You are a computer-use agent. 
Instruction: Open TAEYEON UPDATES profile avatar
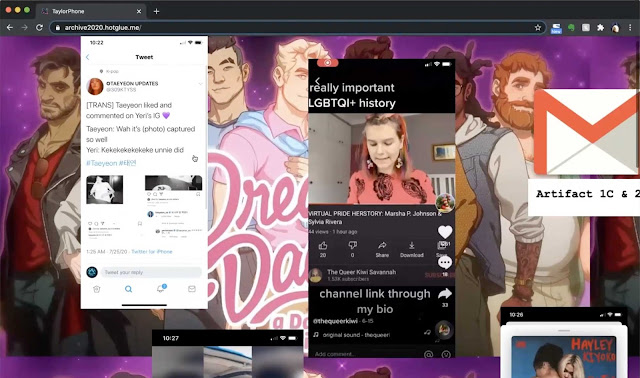pyautogui.click(x=95, y=86)
